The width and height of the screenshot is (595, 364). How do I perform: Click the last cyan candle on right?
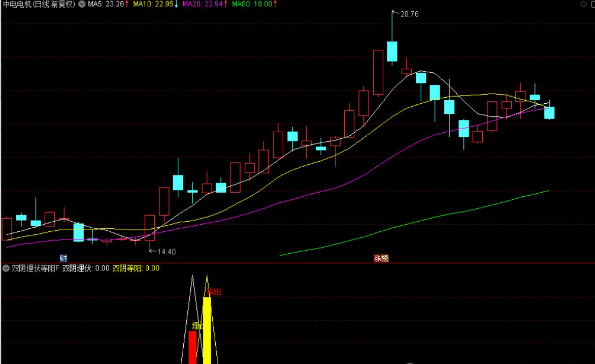click(549, 113)
